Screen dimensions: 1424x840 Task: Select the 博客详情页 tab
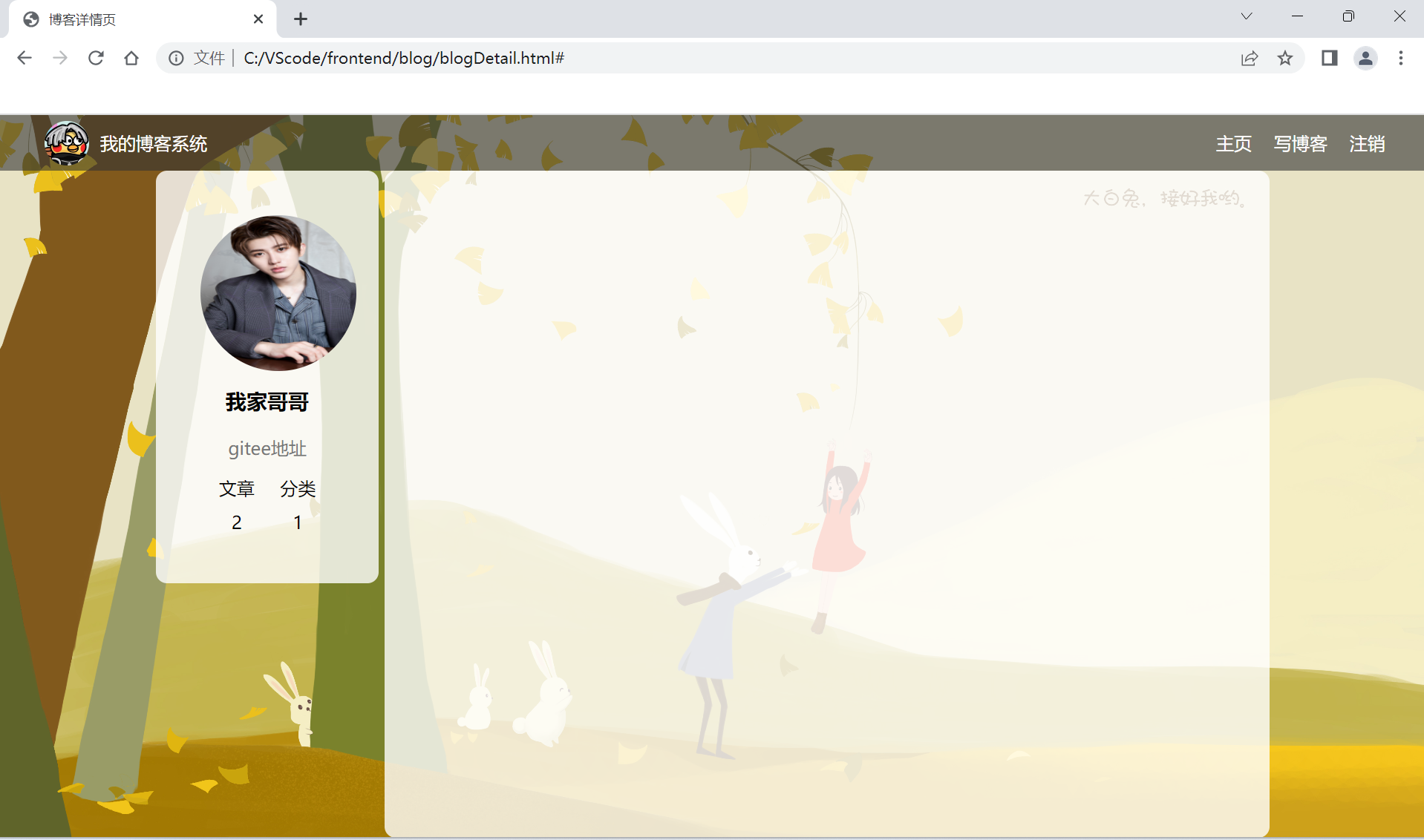click(143, 19)
